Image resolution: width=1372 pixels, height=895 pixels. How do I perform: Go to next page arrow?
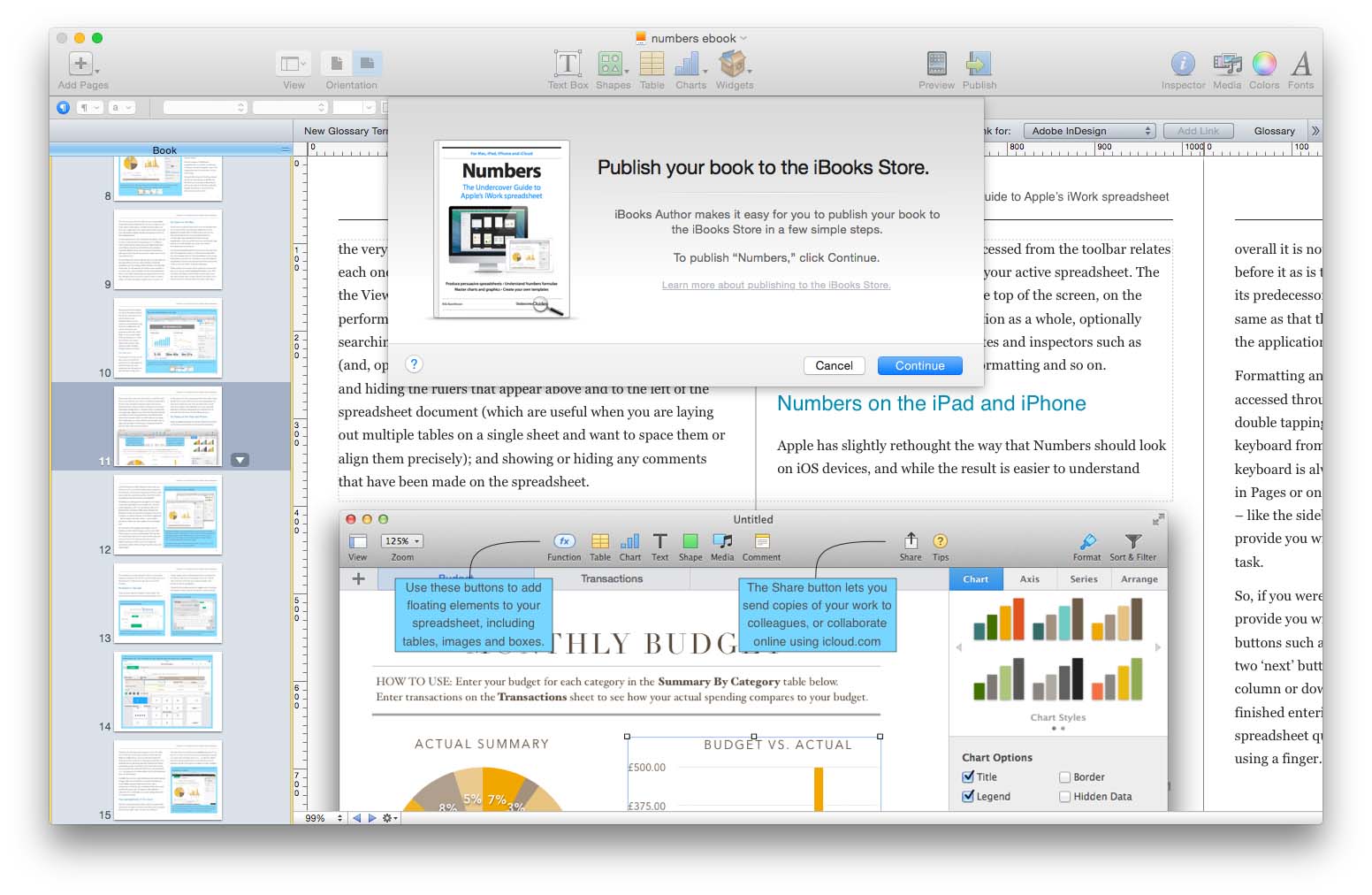[372, 818]
